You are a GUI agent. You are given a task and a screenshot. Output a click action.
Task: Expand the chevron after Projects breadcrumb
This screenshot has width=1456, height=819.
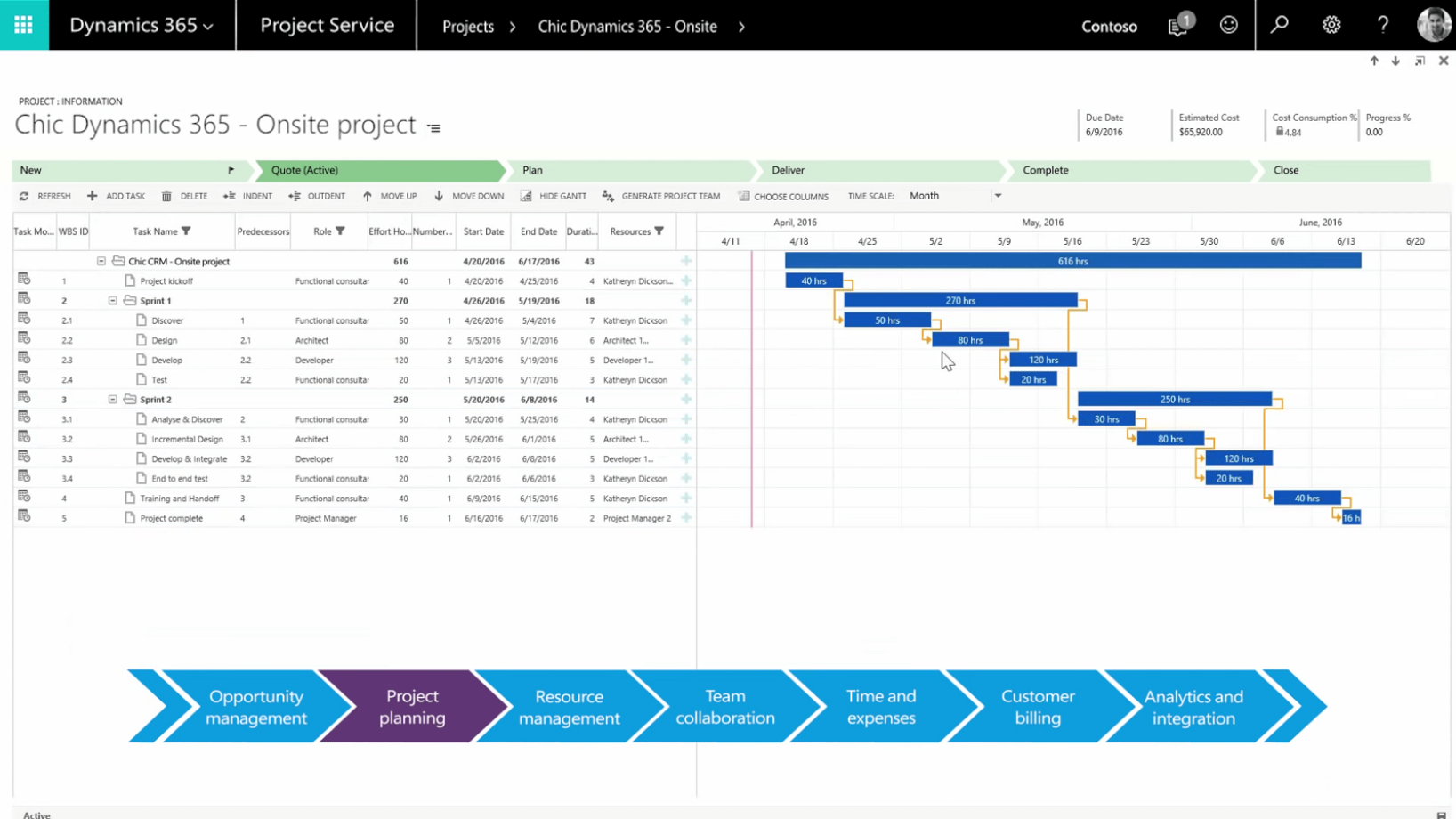(x=513, y=27)
